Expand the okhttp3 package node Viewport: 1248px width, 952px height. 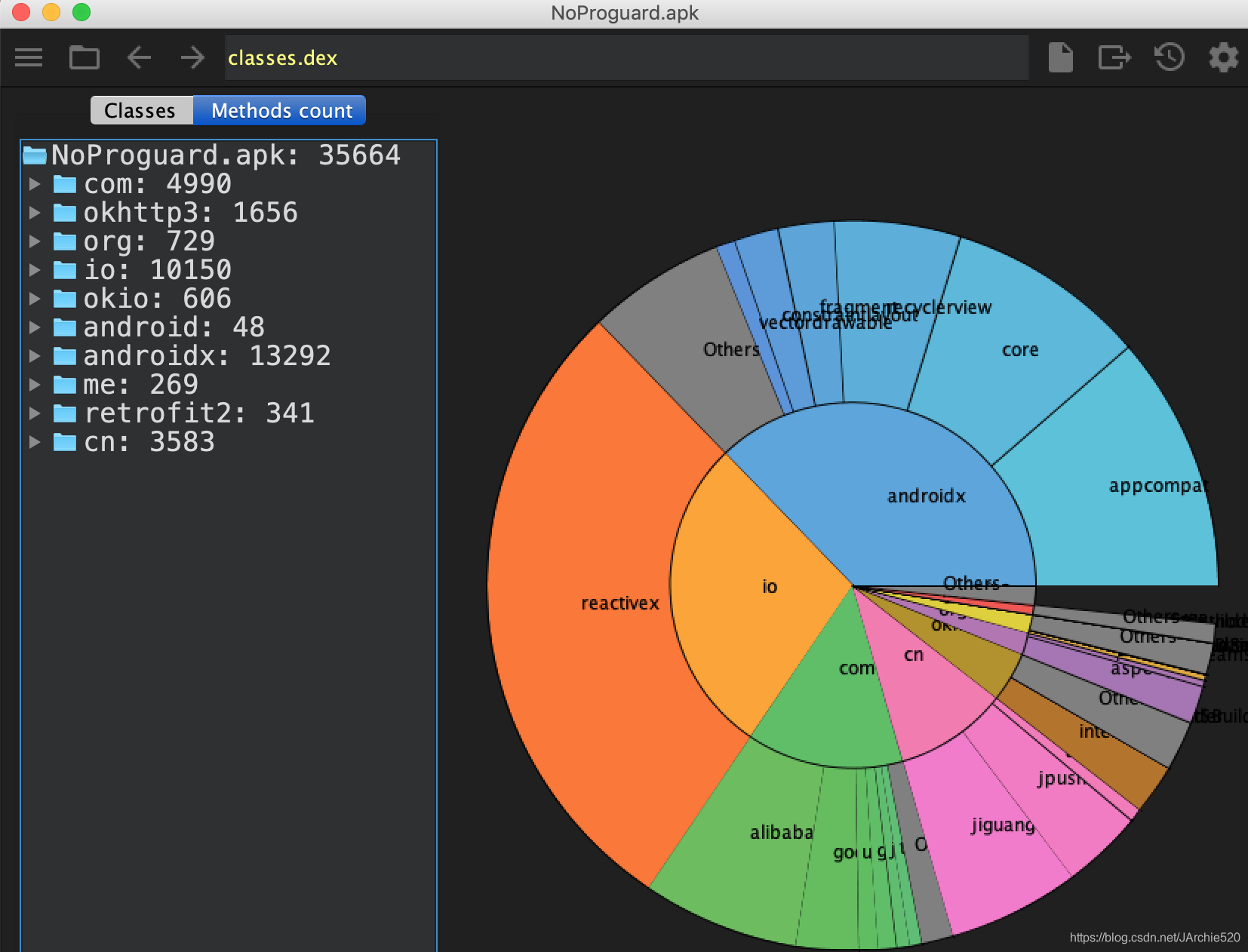(34, 213)
